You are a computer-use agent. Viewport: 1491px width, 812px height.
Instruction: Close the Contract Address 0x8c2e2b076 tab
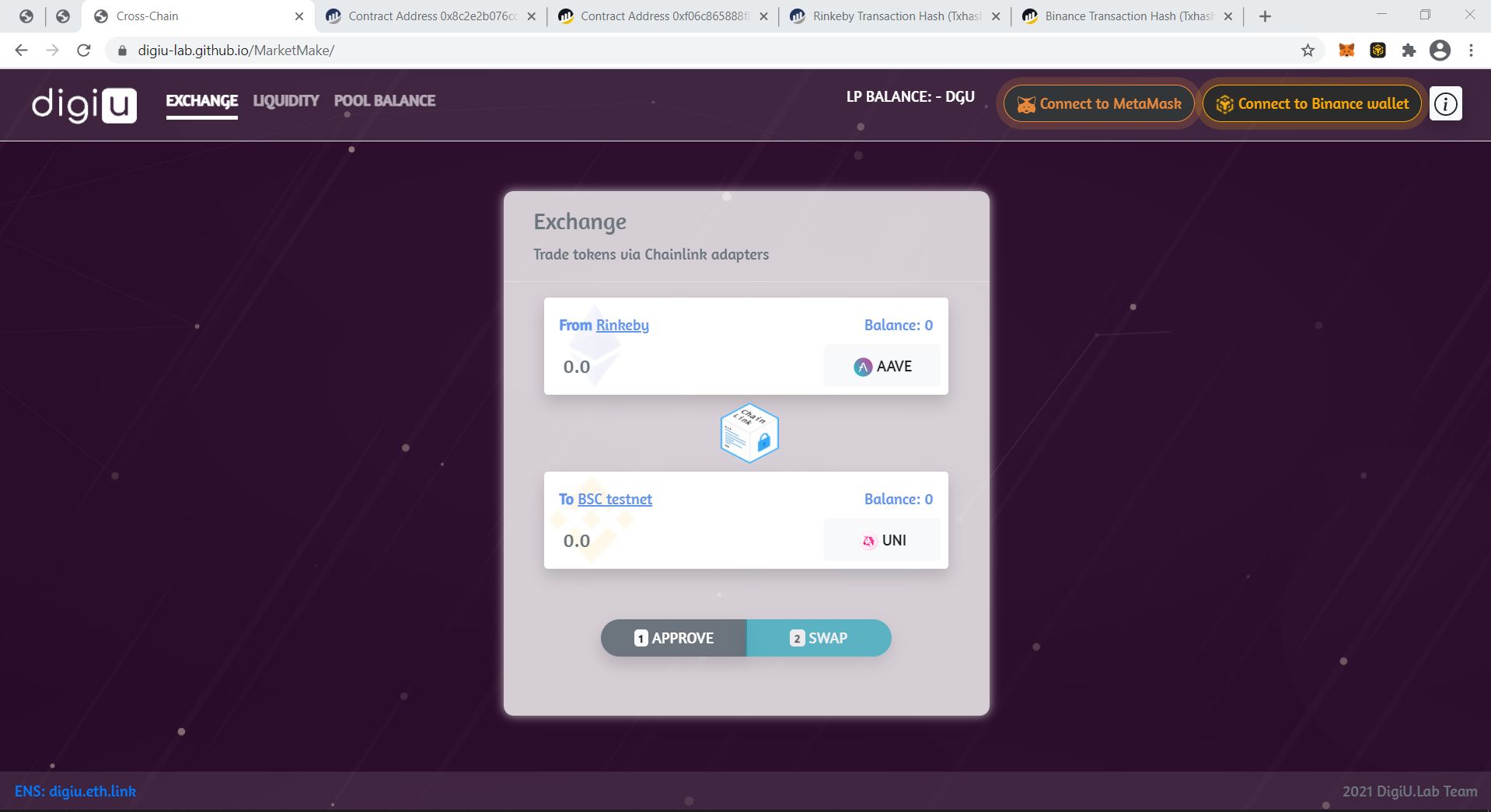coord(532,16)
